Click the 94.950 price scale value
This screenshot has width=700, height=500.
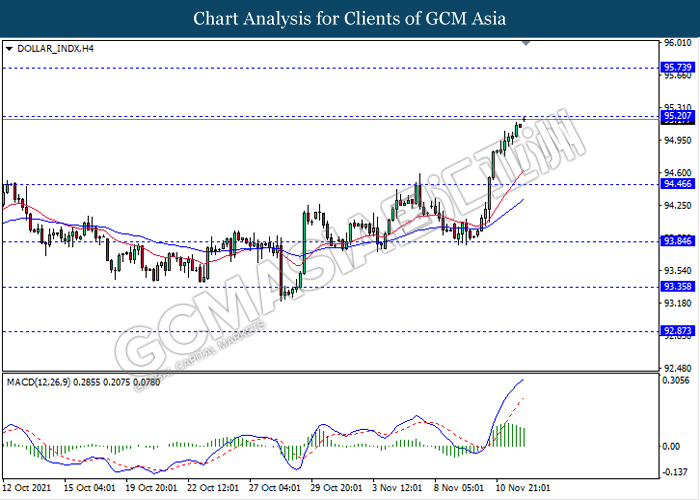click(678, 141)
